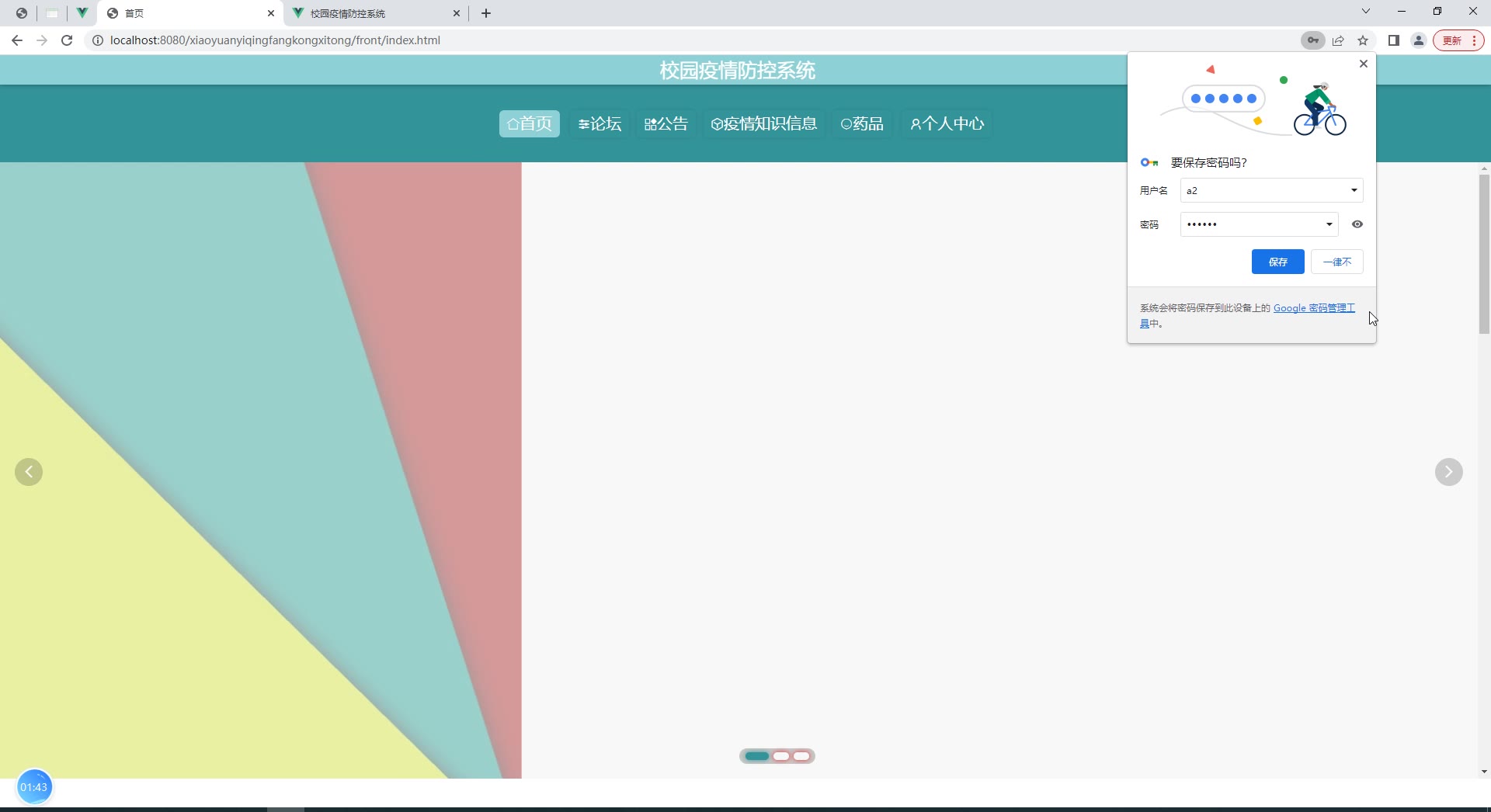1491x812 pixels.
Task: Open the 个人中心 navigation item
Action: click(947, 123)
